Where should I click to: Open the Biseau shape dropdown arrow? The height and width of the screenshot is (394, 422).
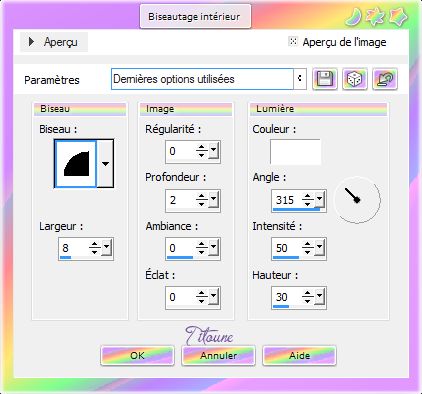click(x=105, y=164)
